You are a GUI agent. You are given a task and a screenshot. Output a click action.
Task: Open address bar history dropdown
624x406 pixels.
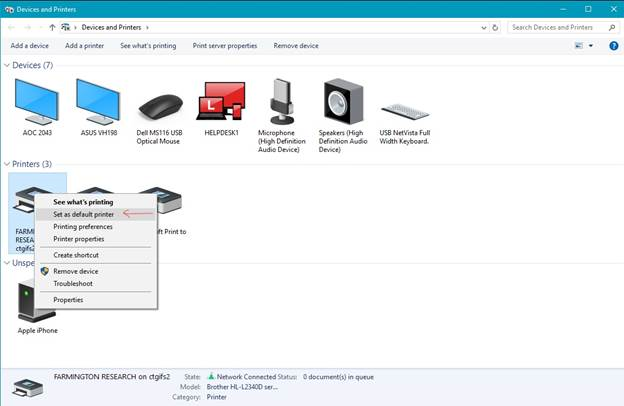(484, 27)
